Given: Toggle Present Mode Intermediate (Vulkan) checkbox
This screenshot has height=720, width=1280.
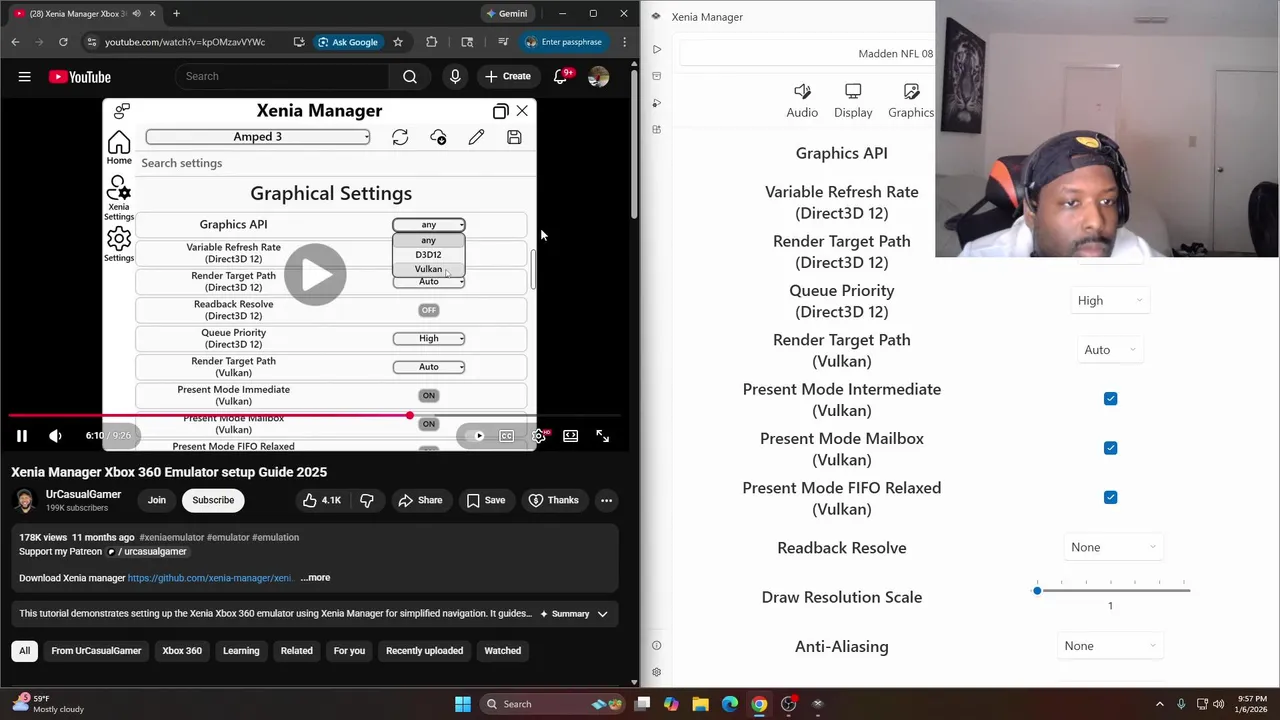Looking at the screenshot, I should tap(1110, 399).
